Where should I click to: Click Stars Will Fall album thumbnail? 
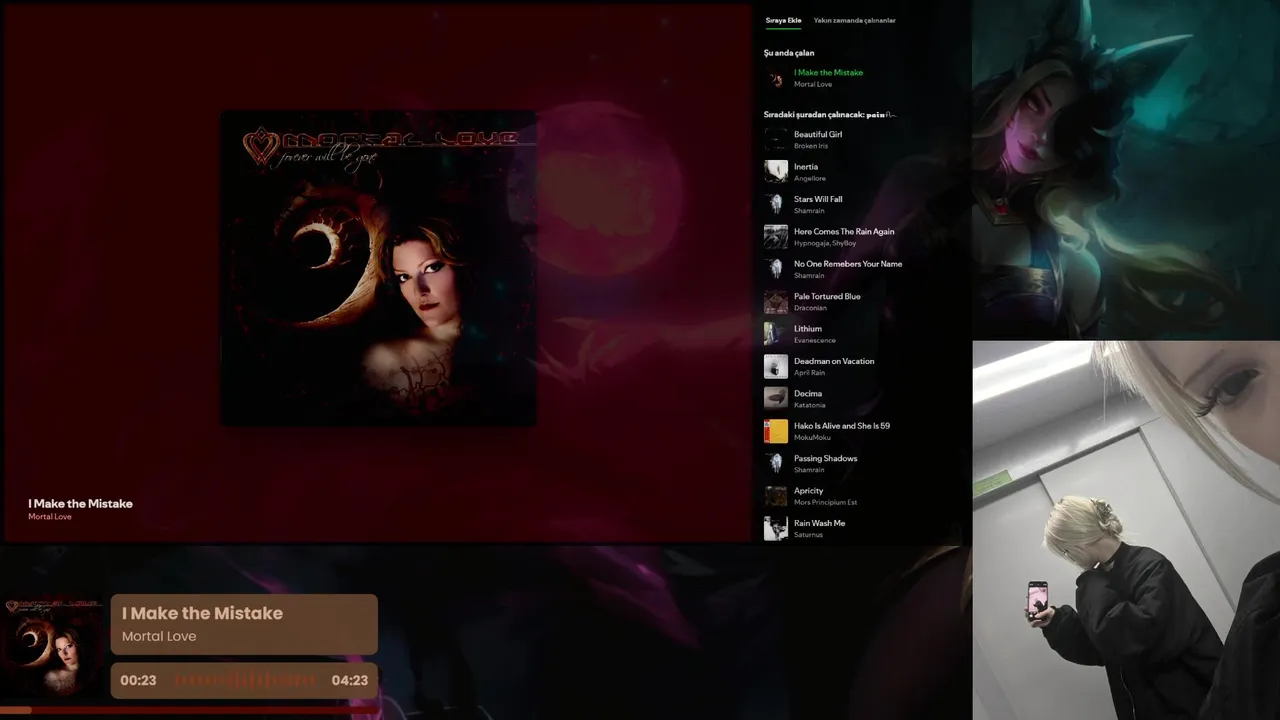[x=776, y=204]
